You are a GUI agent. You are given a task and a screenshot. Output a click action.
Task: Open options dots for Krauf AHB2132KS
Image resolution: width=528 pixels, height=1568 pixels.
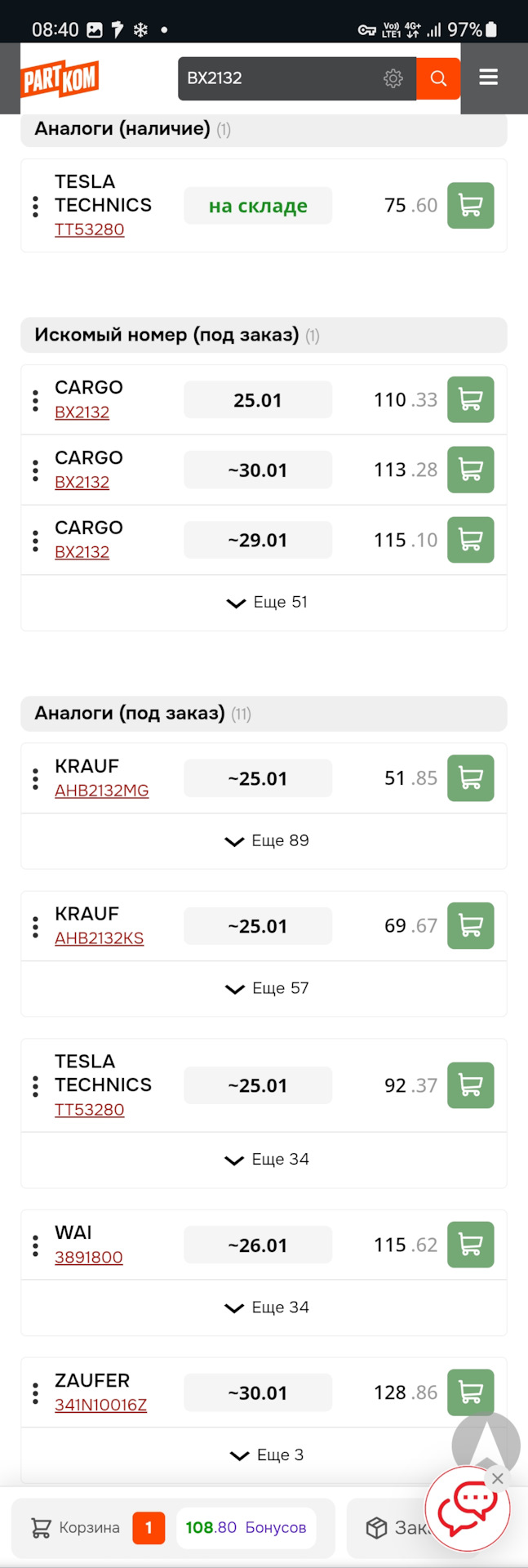[35, 927]
